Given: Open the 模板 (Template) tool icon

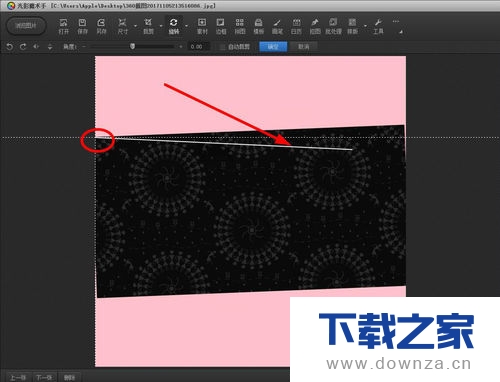Looking at the screenshot, I should point(258,26).
